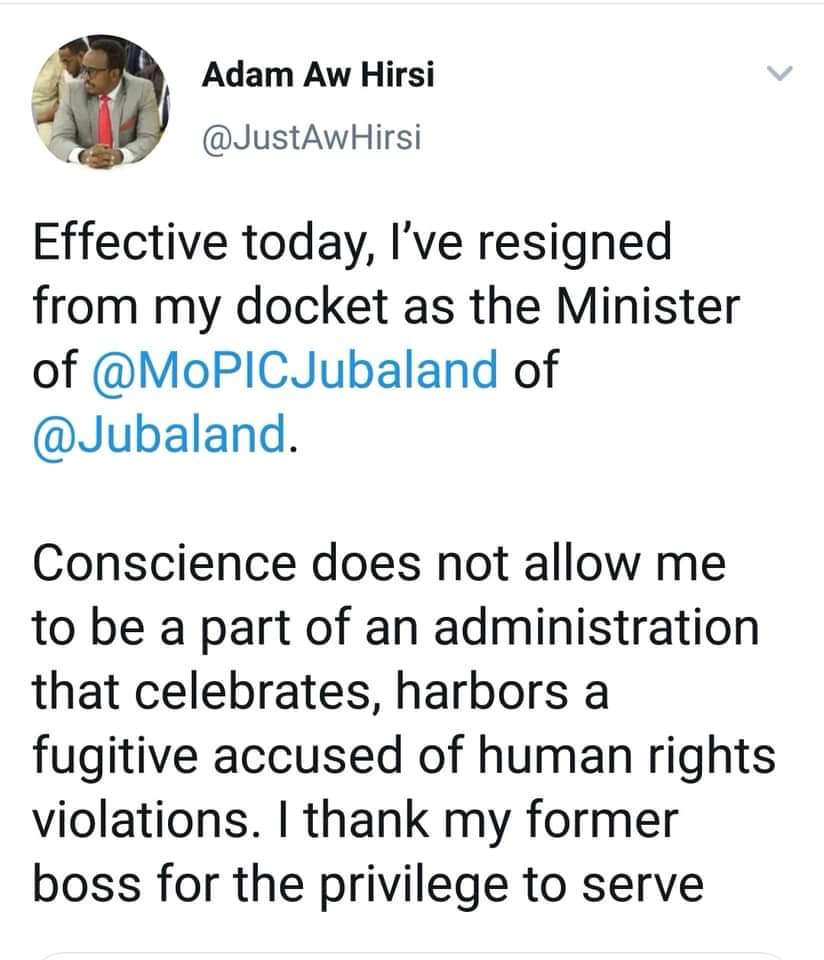824x960 pixels.
Task: Visit the @JustAwHirsi handle
Action: click(x=312, y=138)
